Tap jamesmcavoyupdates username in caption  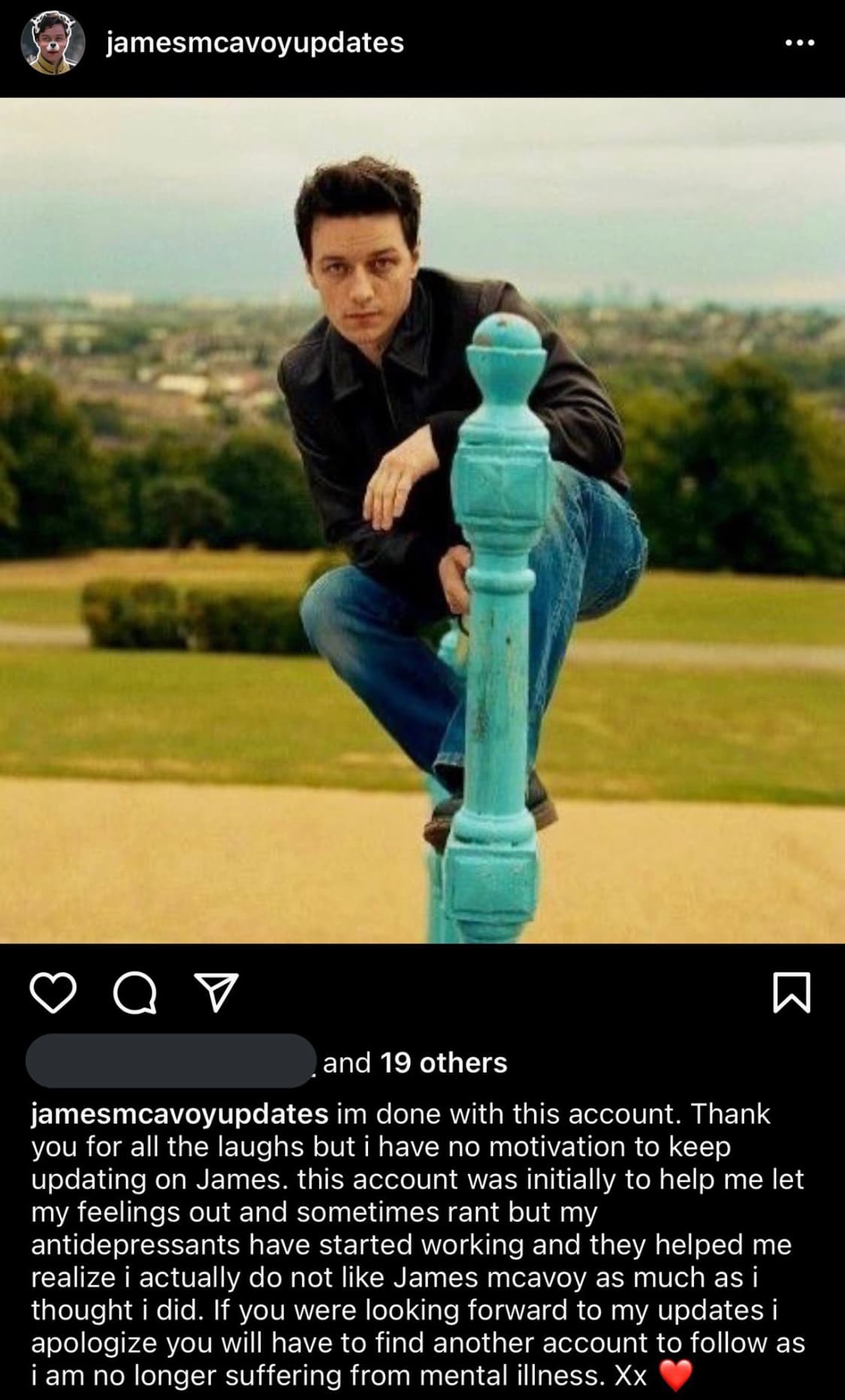pyautogui.click(x=180, y=1114)
